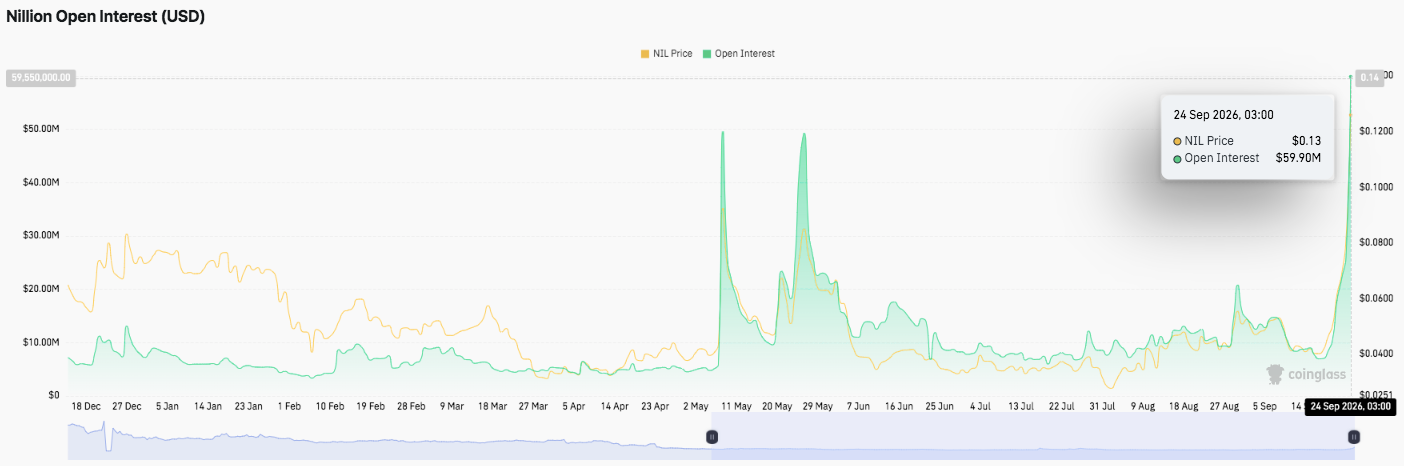Click the green Open Interest legend swatch
This screenshot has height=466, width=1404.
click(x=708, y=54)
